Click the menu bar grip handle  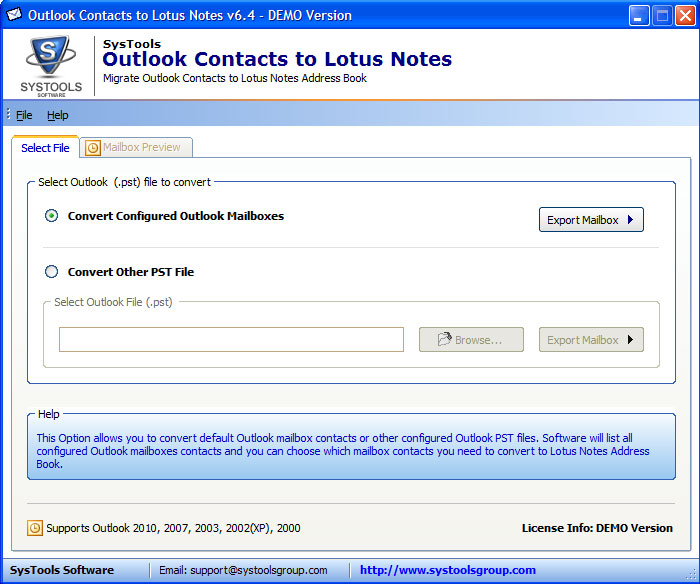8,115
